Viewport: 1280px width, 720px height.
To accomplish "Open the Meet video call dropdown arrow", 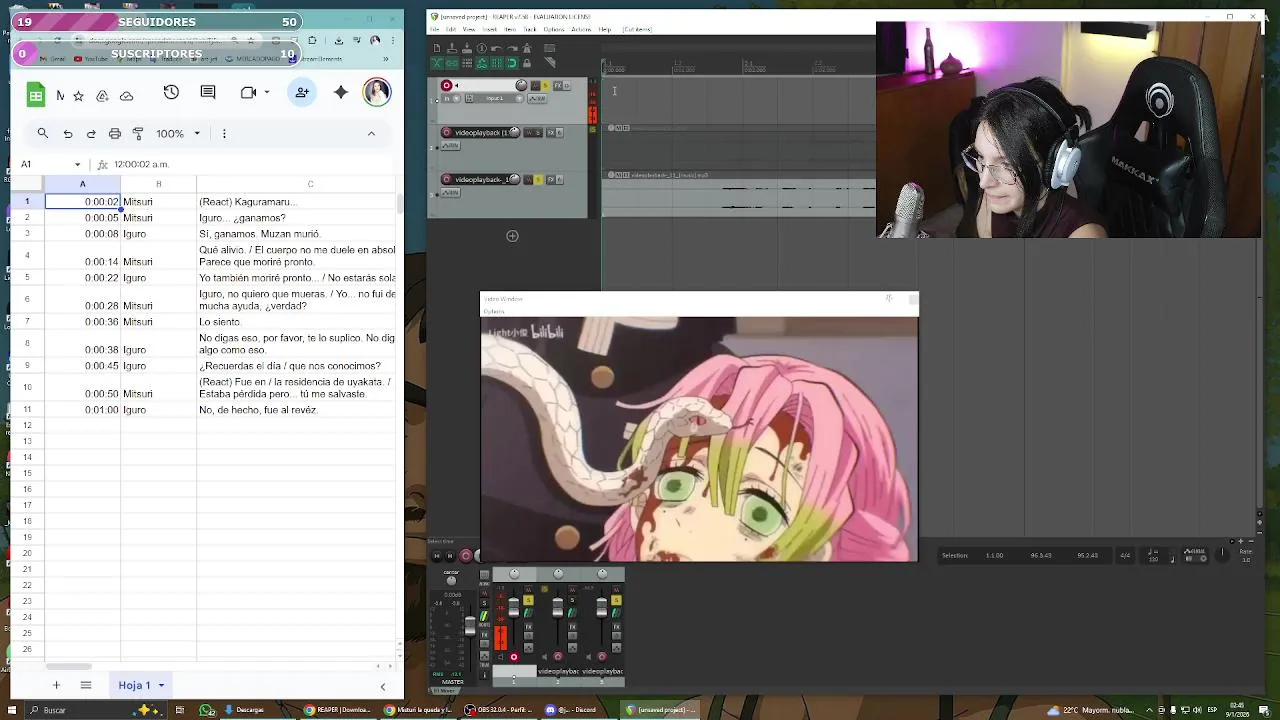I will click(267, 92).
